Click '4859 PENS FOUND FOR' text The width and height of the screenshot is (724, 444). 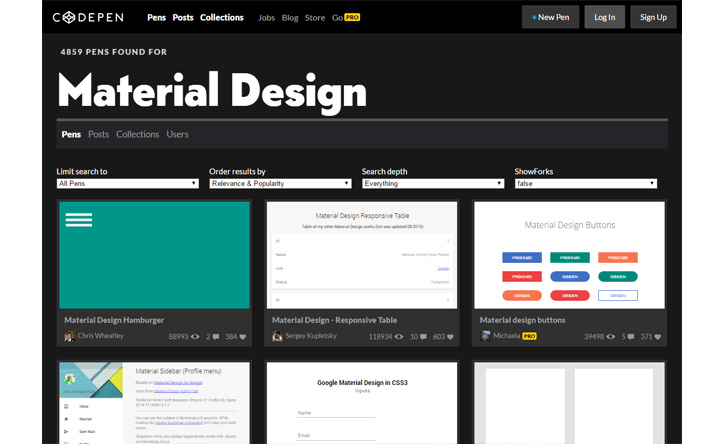coord(114,52)
